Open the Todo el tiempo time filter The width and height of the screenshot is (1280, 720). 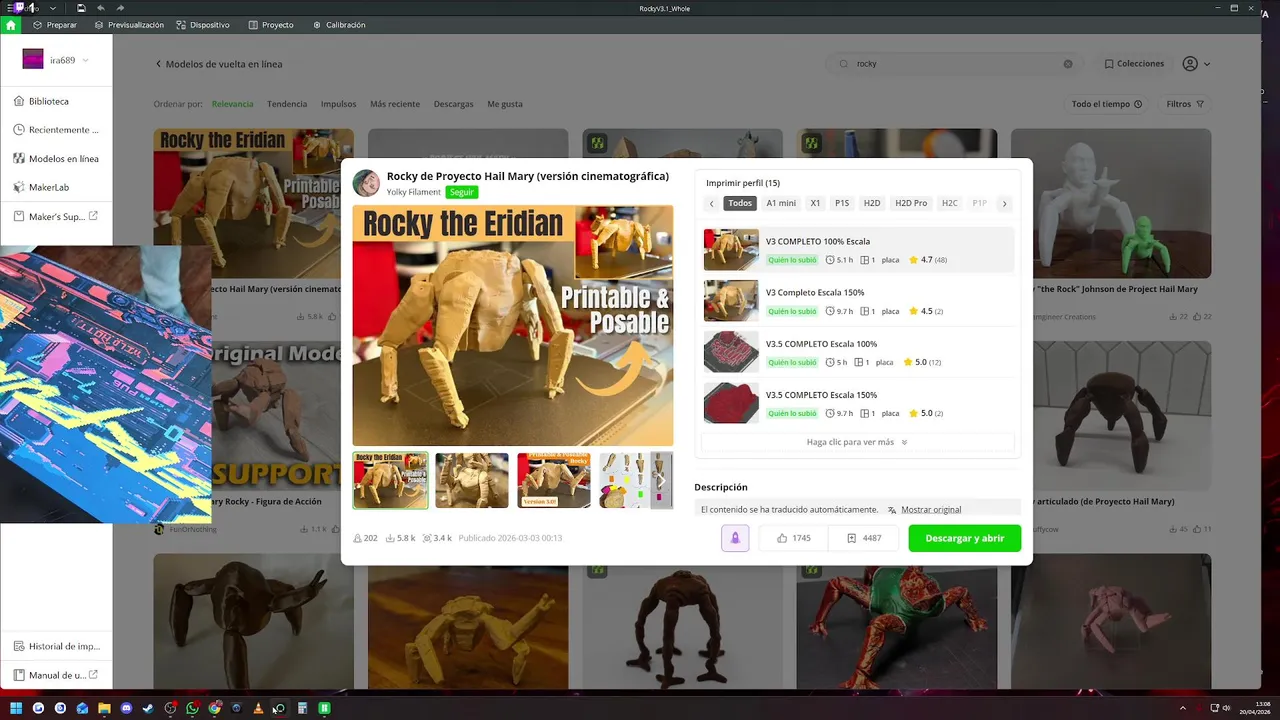[1106, 104]
